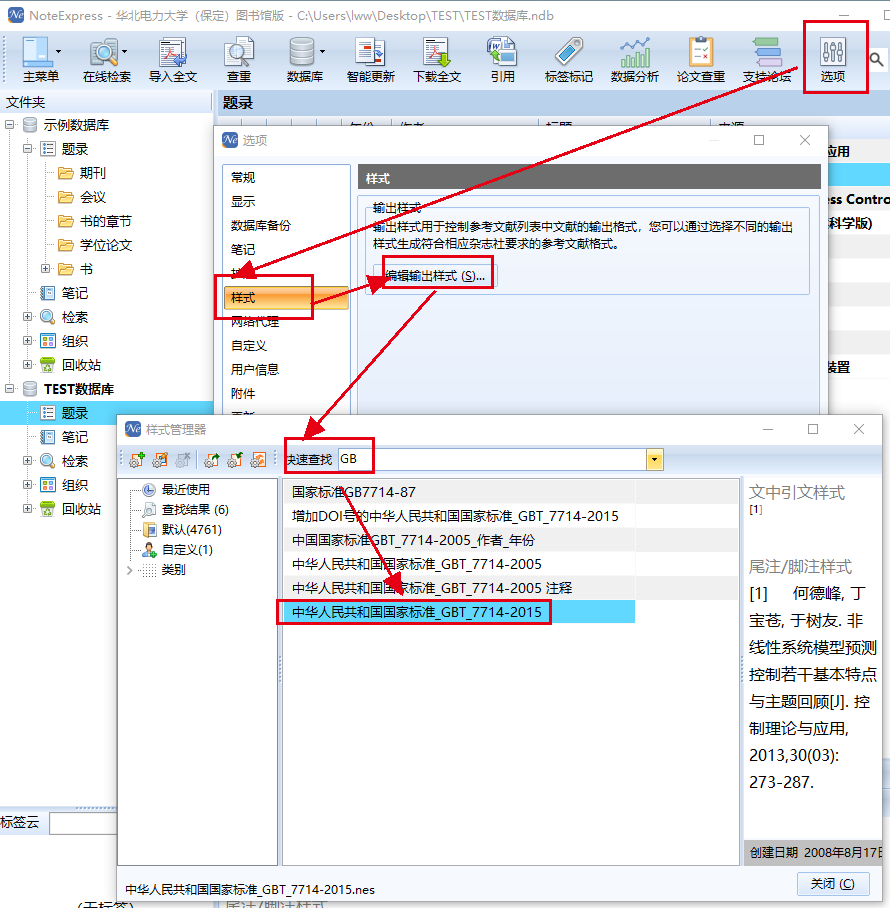Image resolution: width=890 pixels, height=908 pixels.
Task: Click the export style icon with green arrow
Action: (x=212, y=460)
